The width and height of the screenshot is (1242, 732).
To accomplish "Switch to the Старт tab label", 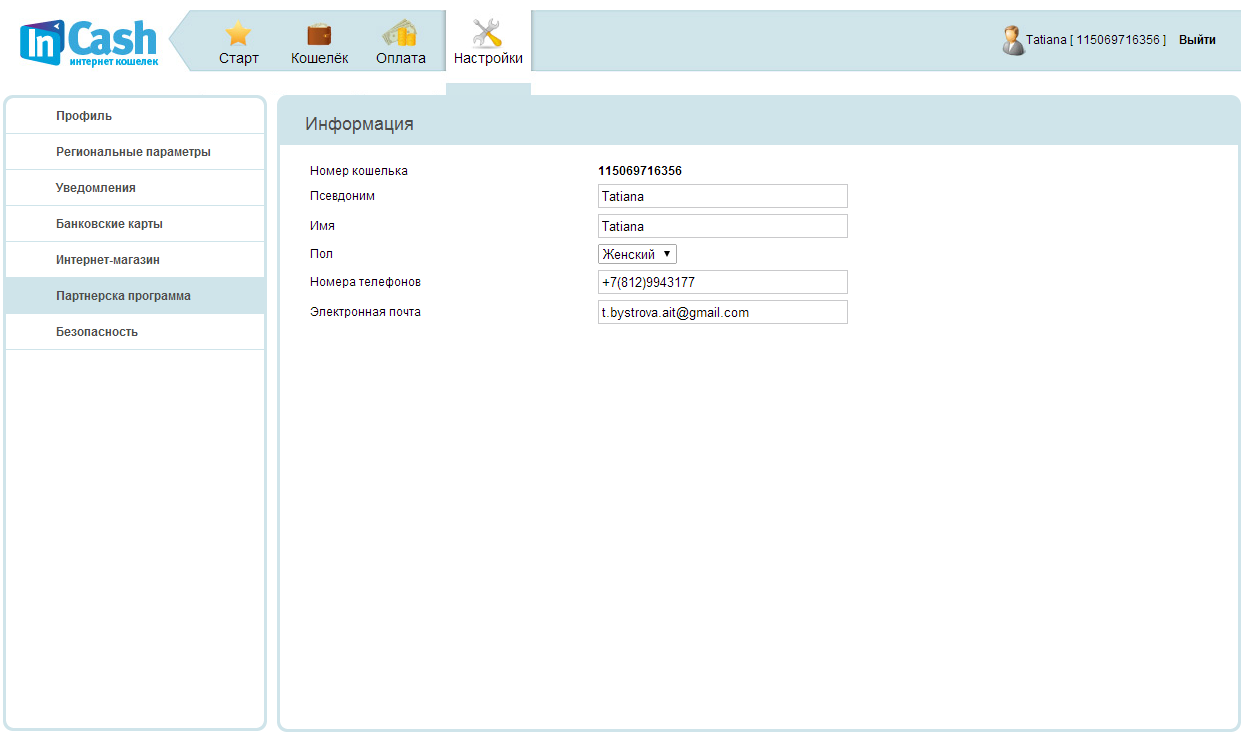I will 239,58.
